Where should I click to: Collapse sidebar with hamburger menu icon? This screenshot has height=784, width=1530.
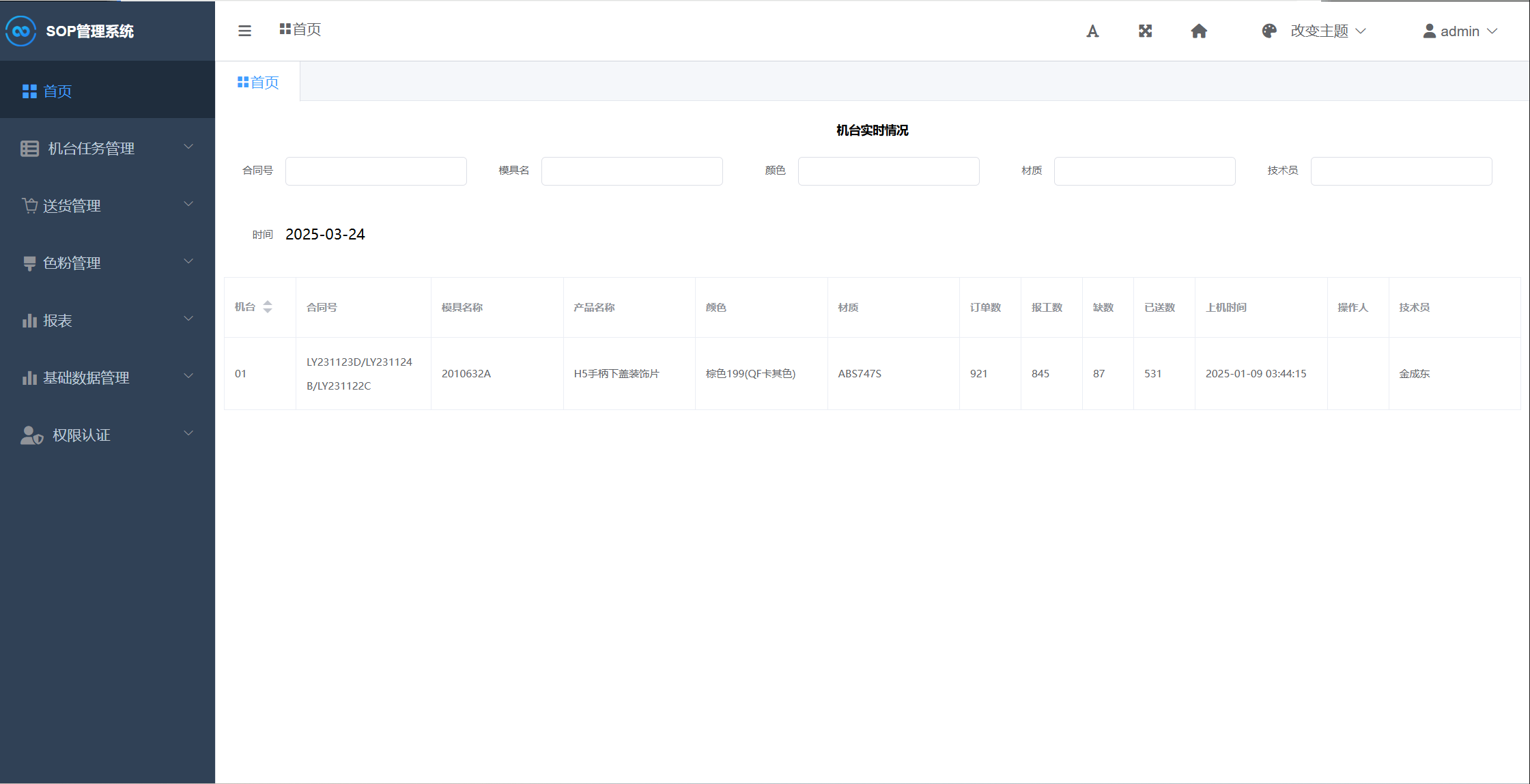point(244,31)
